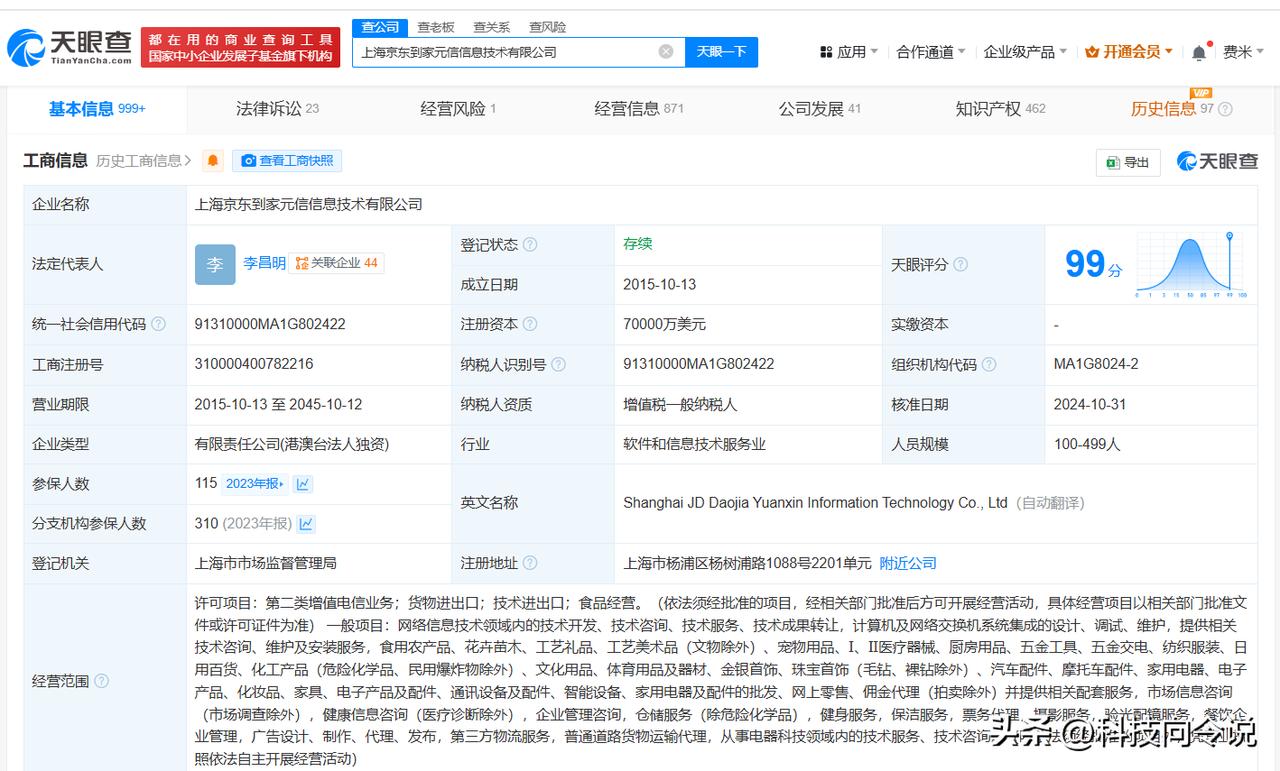Click help icon next to 注册地址
Image resolution: width=1280 pixels, height=771 pixels.
[530, 563]
